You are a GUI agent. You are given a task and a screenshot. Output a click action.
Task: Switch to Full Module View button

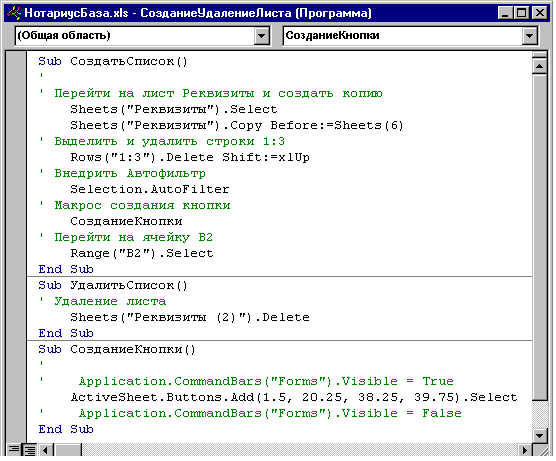pos(29,450)
